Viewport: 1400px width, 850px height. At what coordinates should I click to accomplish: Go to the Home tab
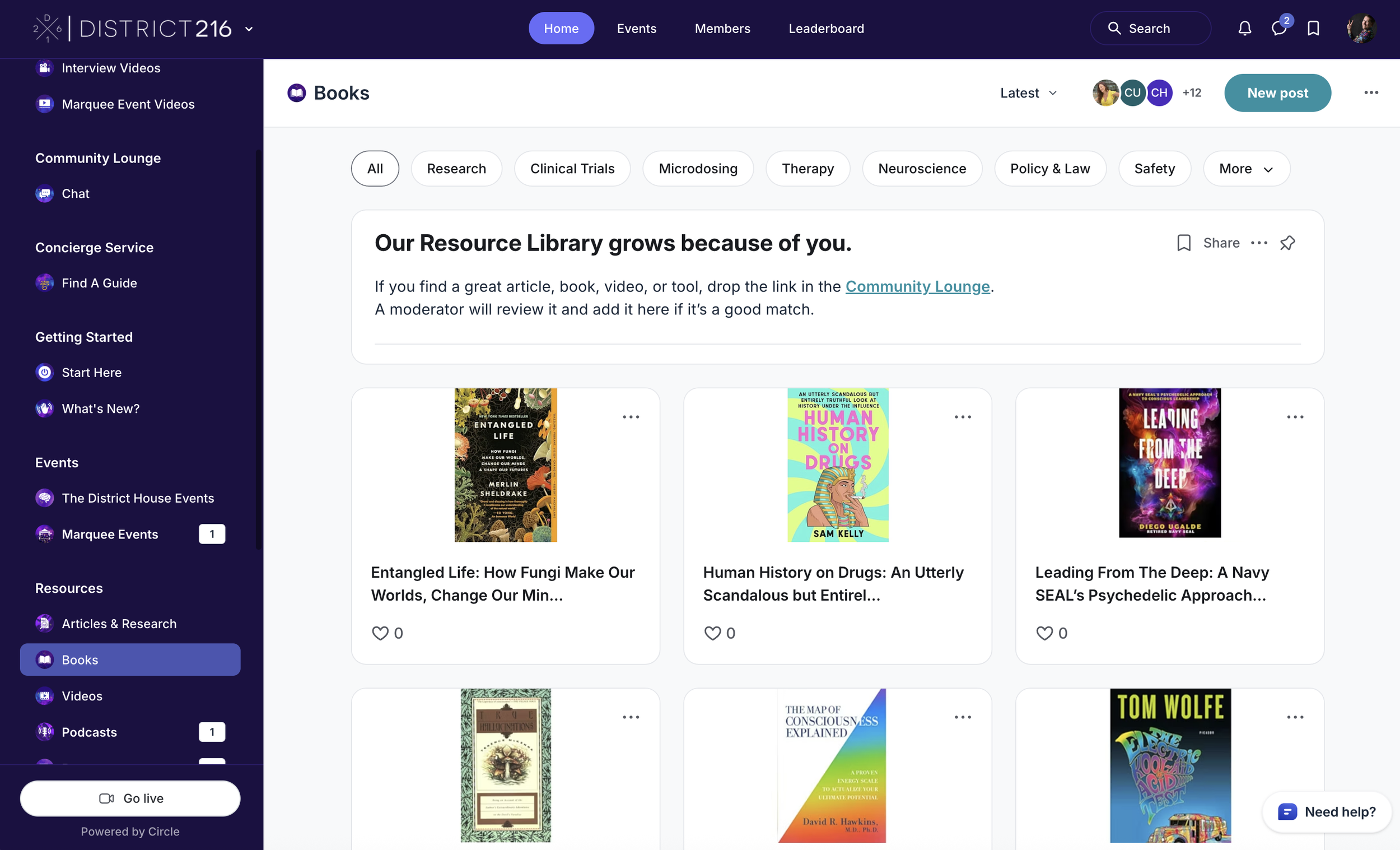coord(561,29)
